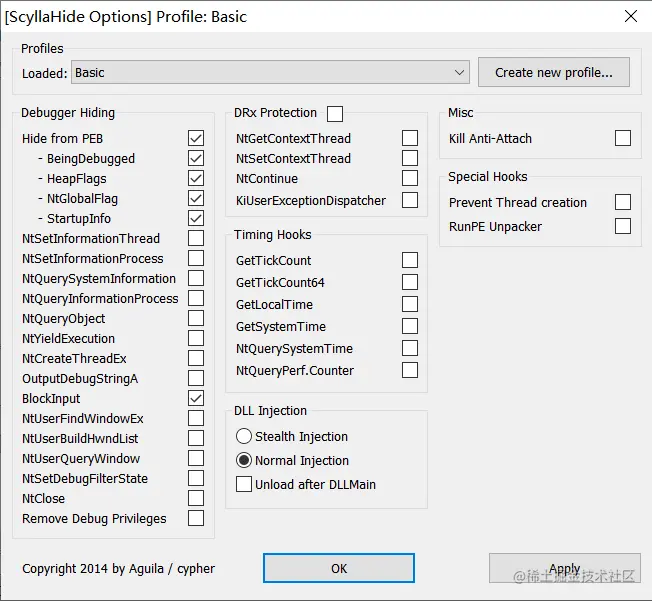Enable NtQueryObject checkbox
This screenshot has height=601, width=652.
pos(196,318)
